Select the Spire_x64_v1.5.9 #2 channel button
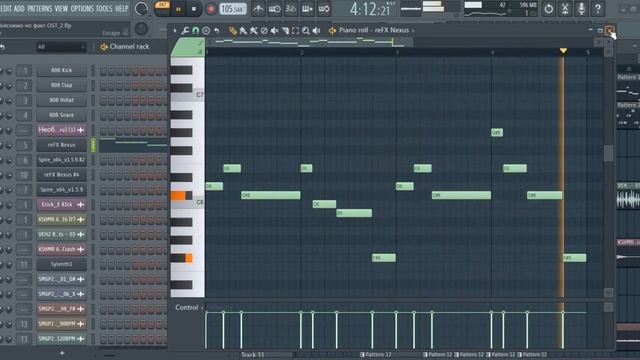This screenshot has width=640, height=360. click(61, 160)
